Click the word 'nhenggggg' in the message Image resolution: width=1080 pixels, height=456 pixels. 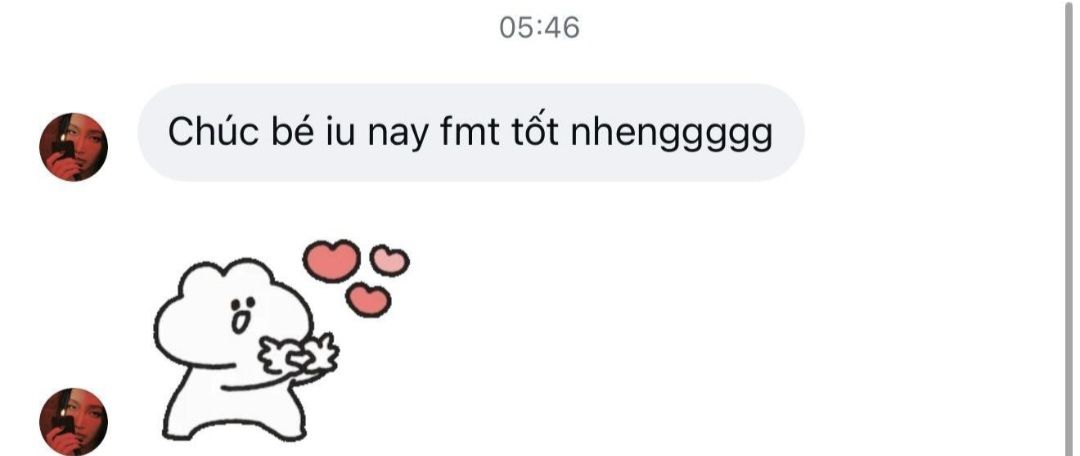[x=672, y=136]
